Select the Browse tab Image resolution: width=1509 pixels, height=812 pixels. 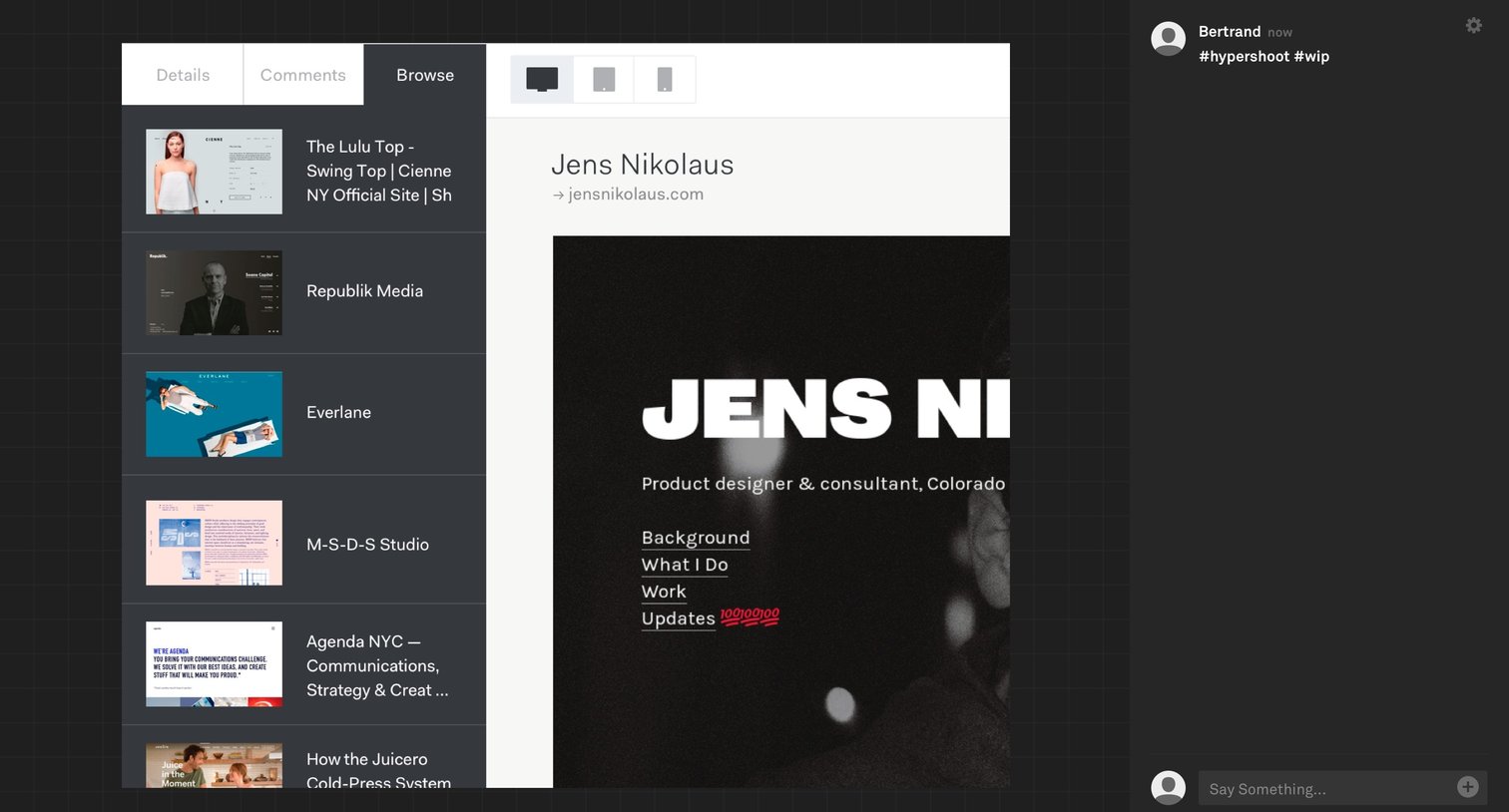pos(425,75)
